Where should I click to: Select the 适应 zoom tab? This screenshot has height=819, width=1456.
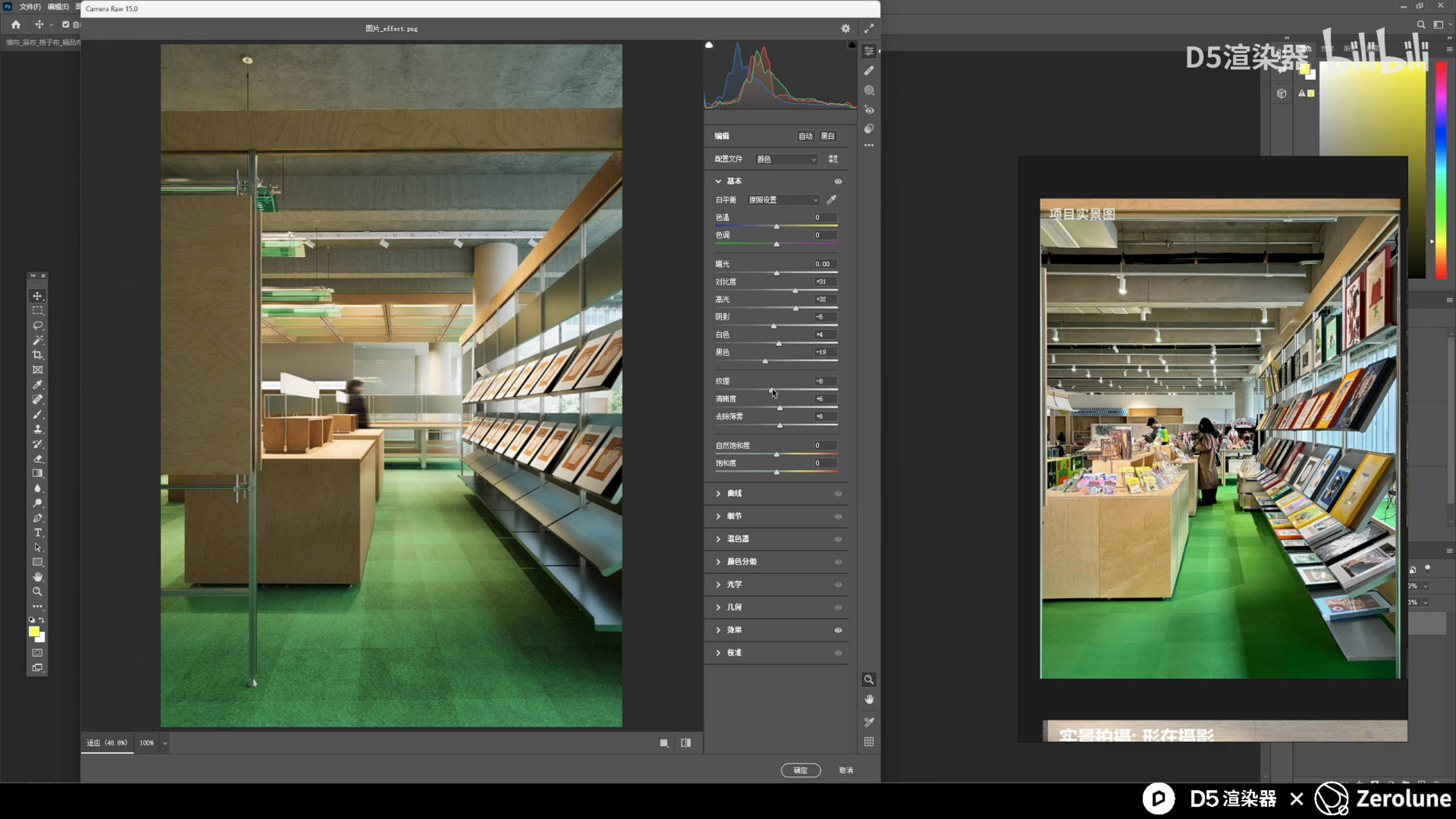[107, 743]
